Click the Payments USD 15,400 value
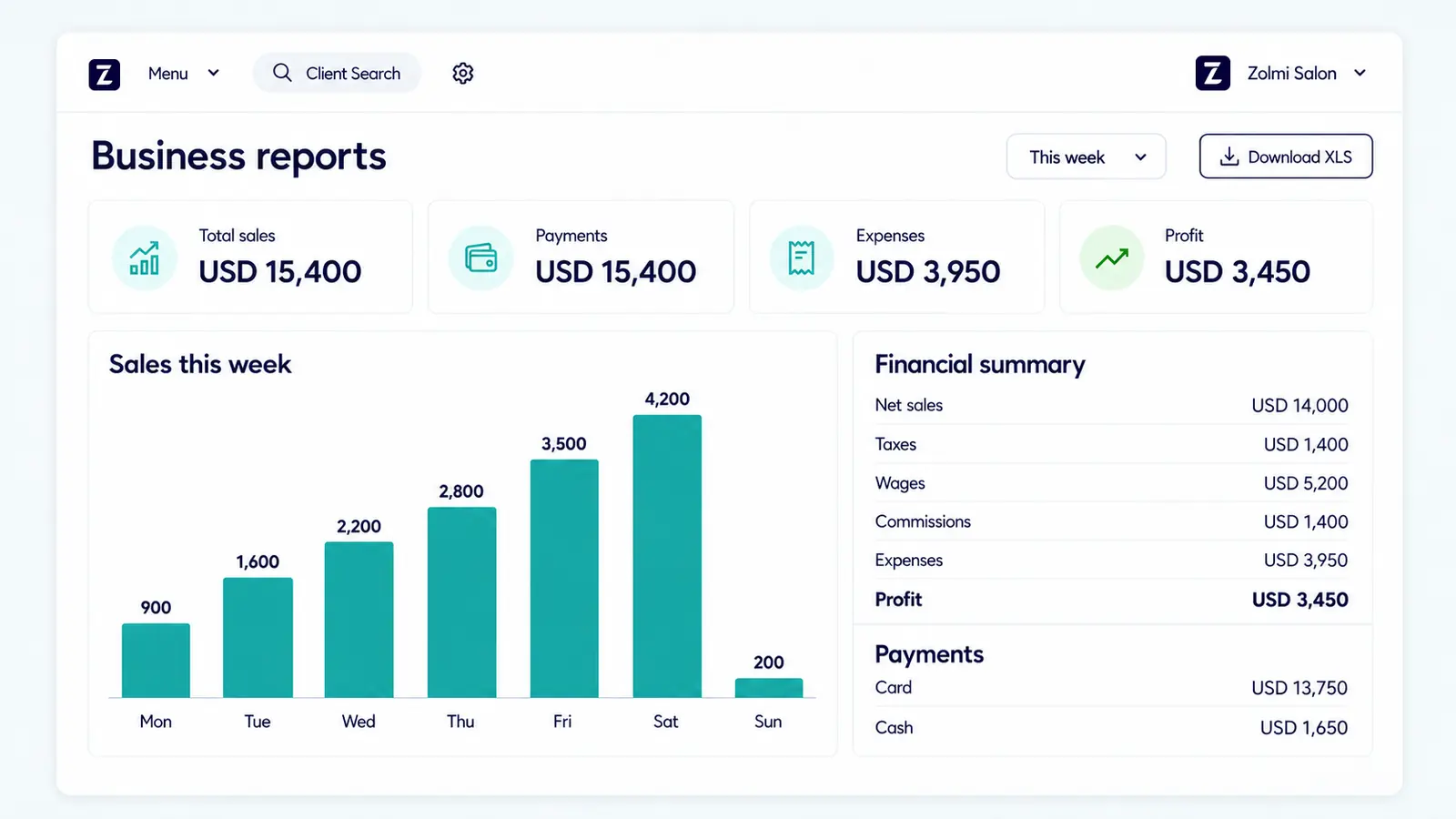This screenshot has height=819, width=1456. [x=616, y=271]
